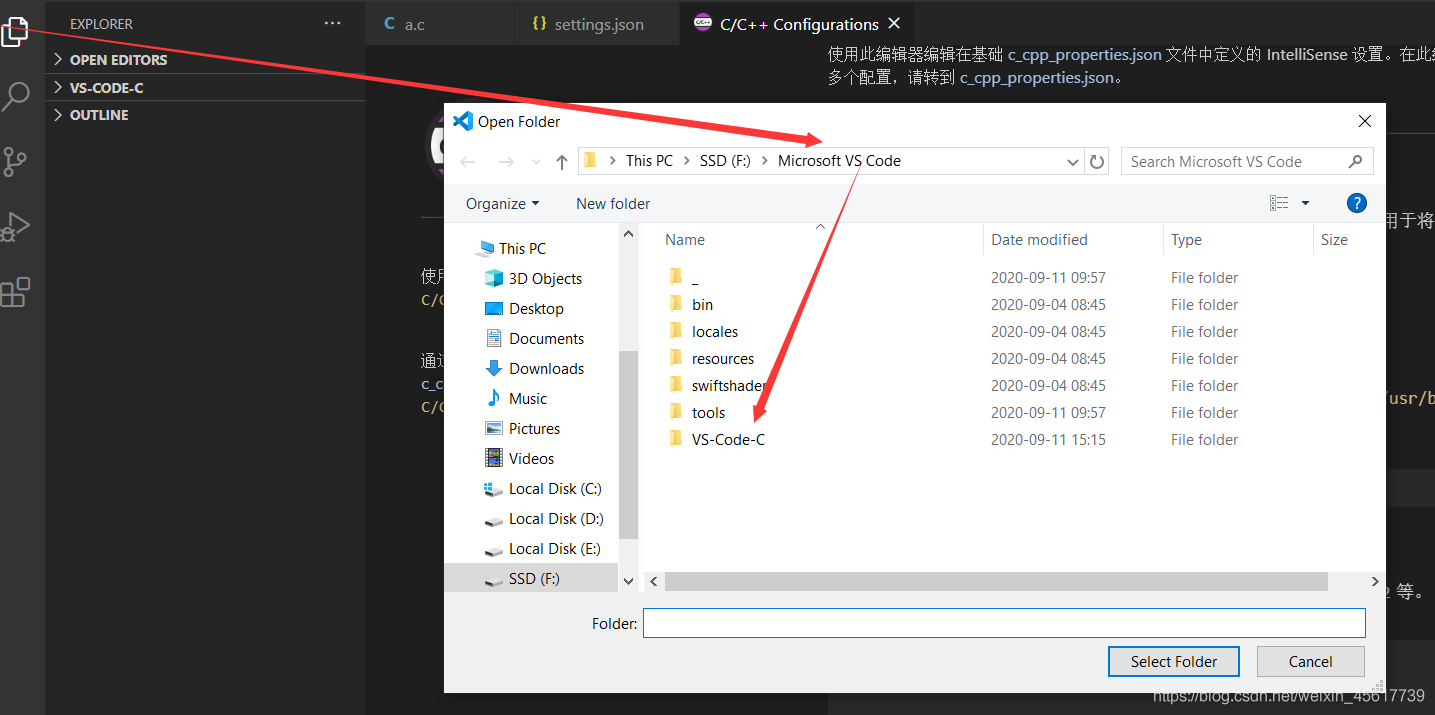1435x715 pixels.
Task: Select Local Disk (C:) drive
Action: point(555,488)
